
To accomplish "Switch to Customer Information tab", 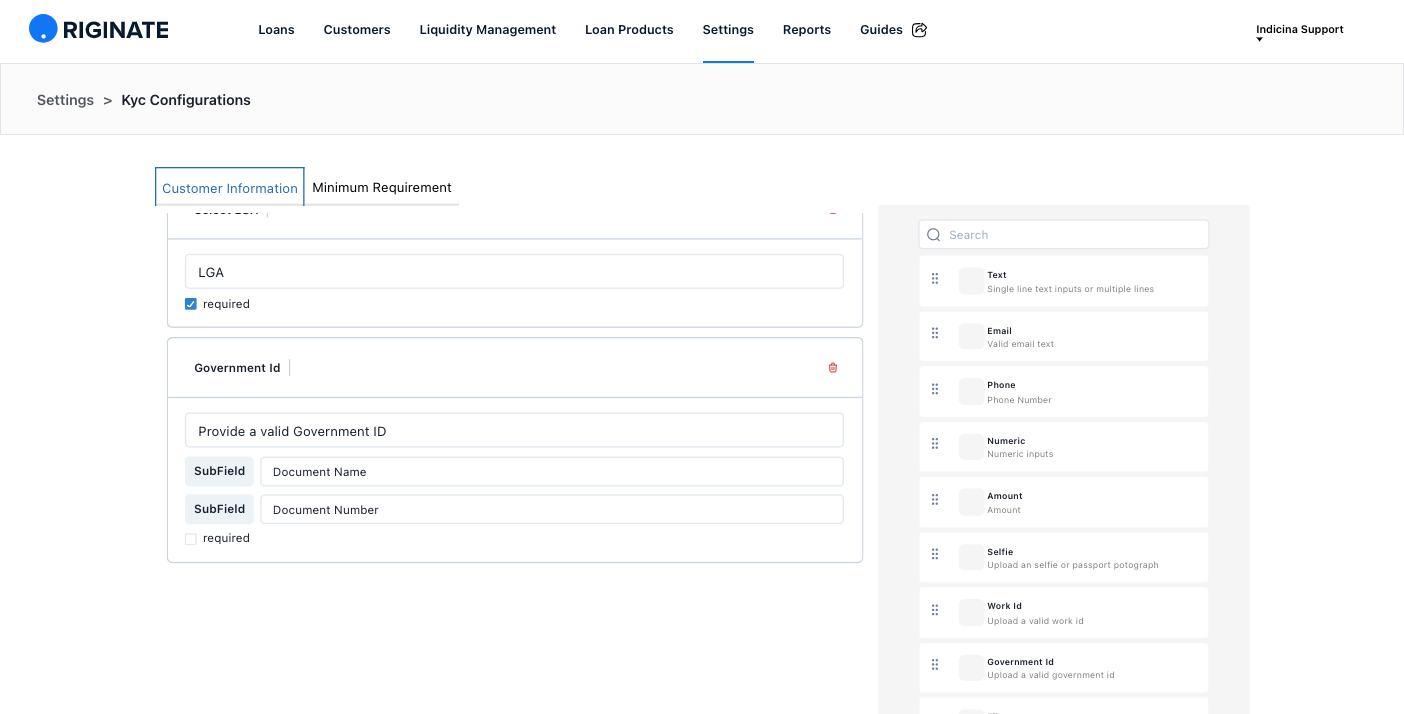I will [x=230, y=187].
